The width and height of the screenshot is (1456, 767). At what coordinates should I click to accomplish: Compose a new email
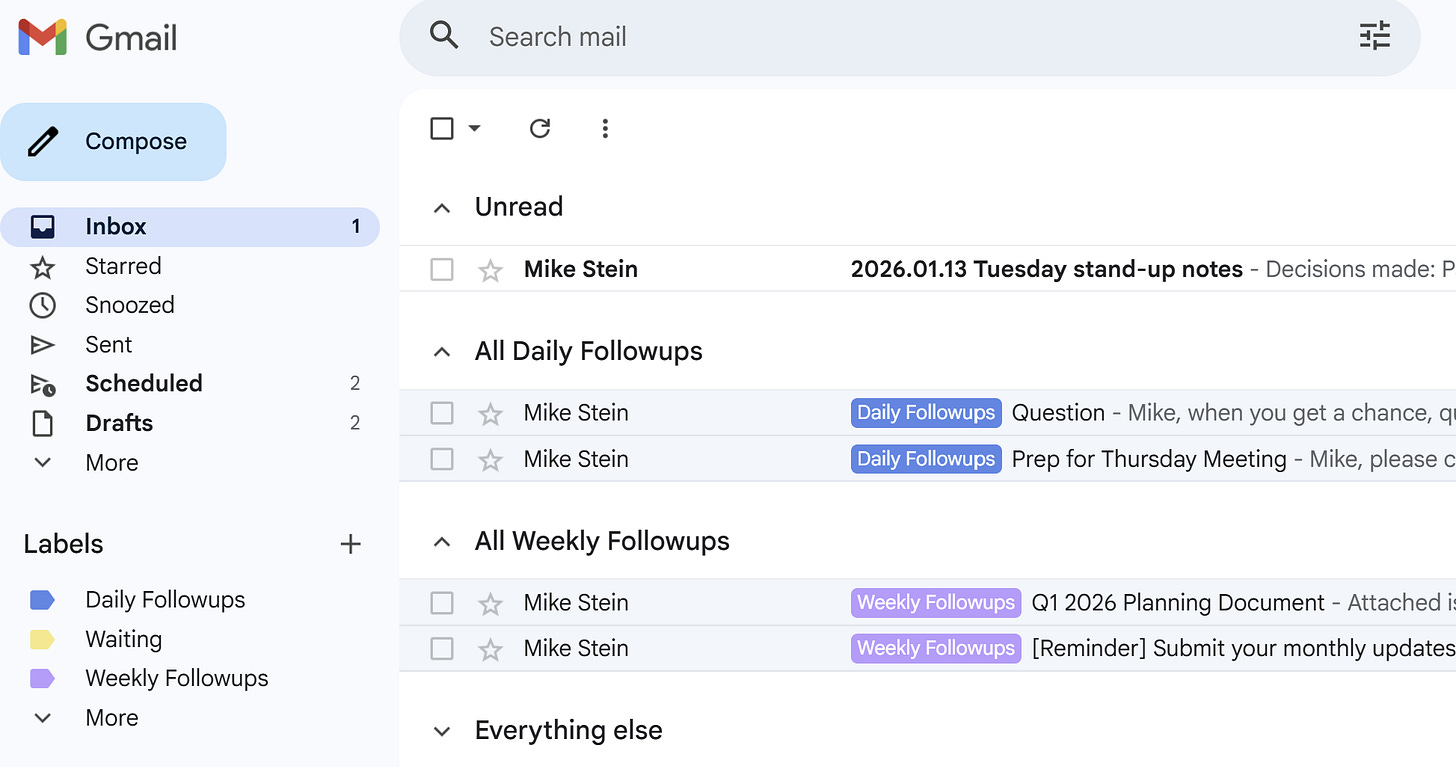[x=113, y=142]
